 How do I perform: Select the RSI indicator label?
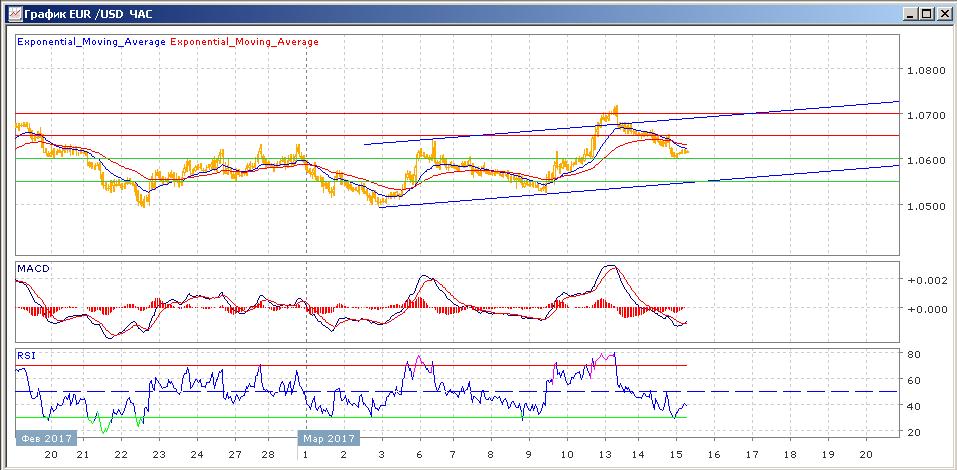coord(28,354)
